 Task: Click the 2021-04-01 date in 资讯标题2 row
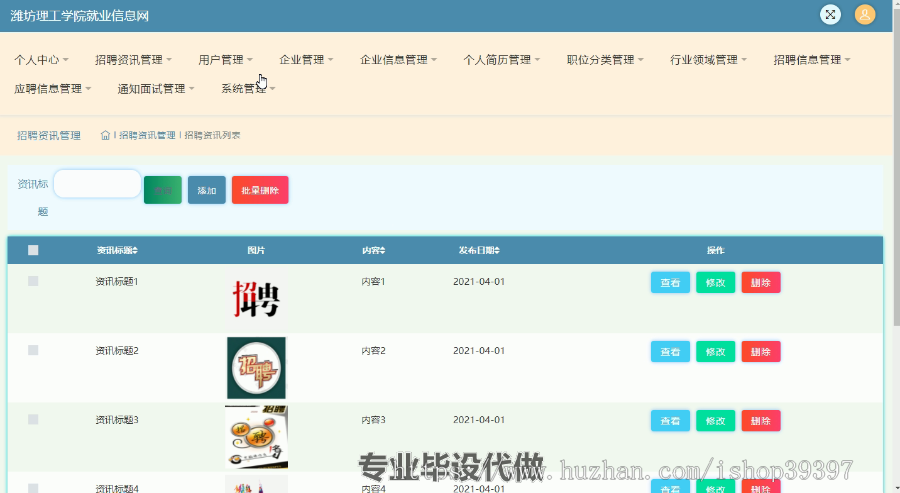point(479,351)
